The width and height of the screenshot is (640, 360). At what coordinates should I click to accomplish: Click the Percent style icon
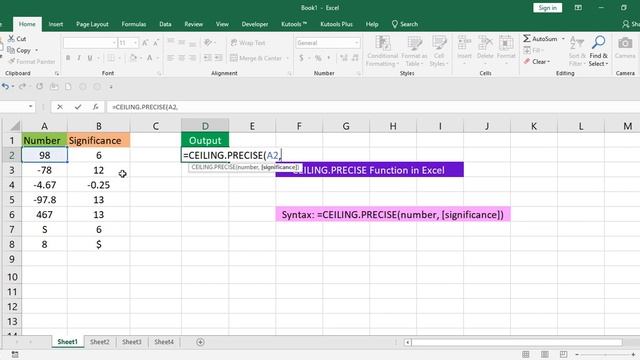tap(318, 58)
